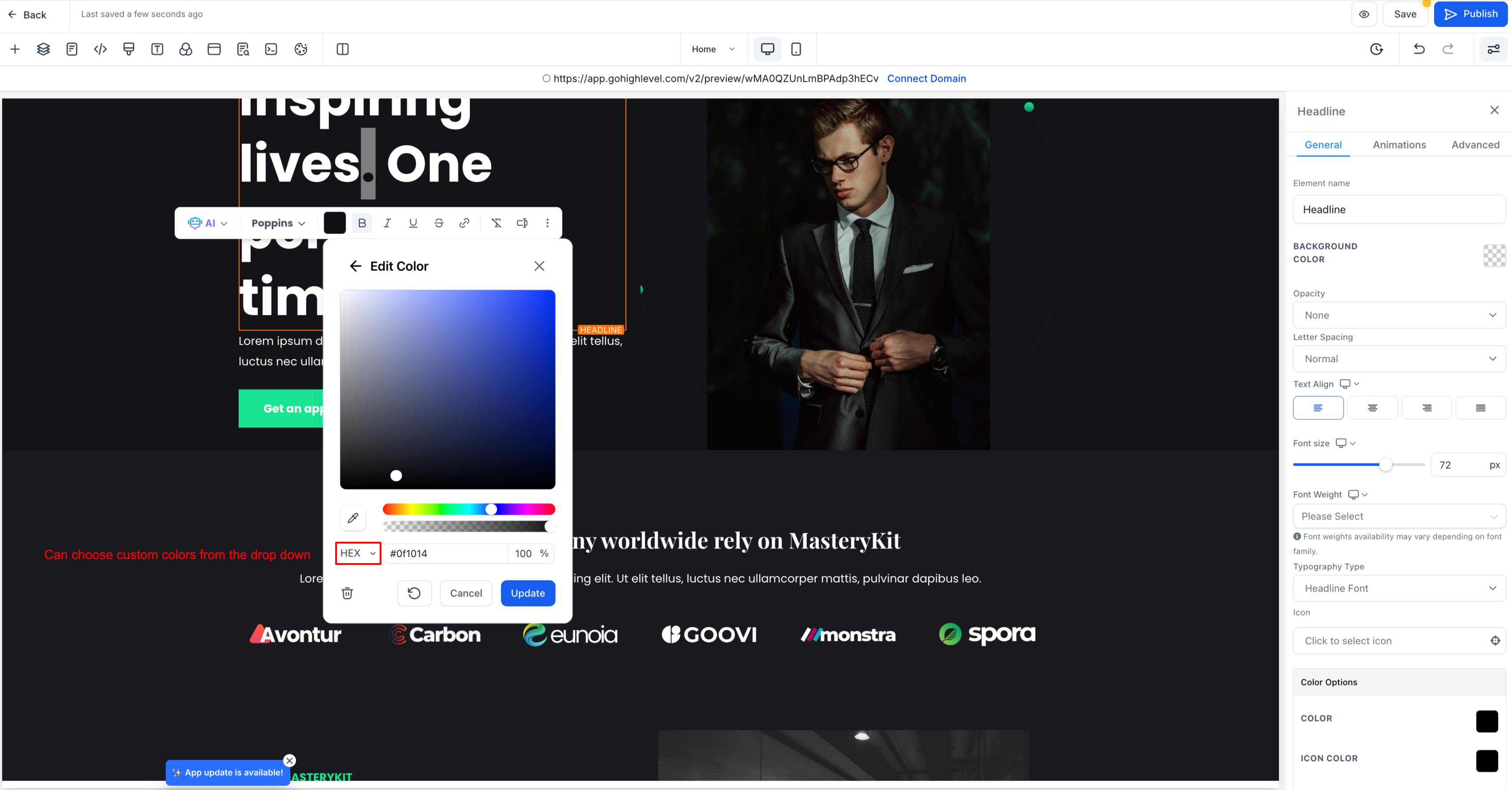Screen dimensions: 1512x790
Task: Insert link using the link icon
Action: click(464, 223)
